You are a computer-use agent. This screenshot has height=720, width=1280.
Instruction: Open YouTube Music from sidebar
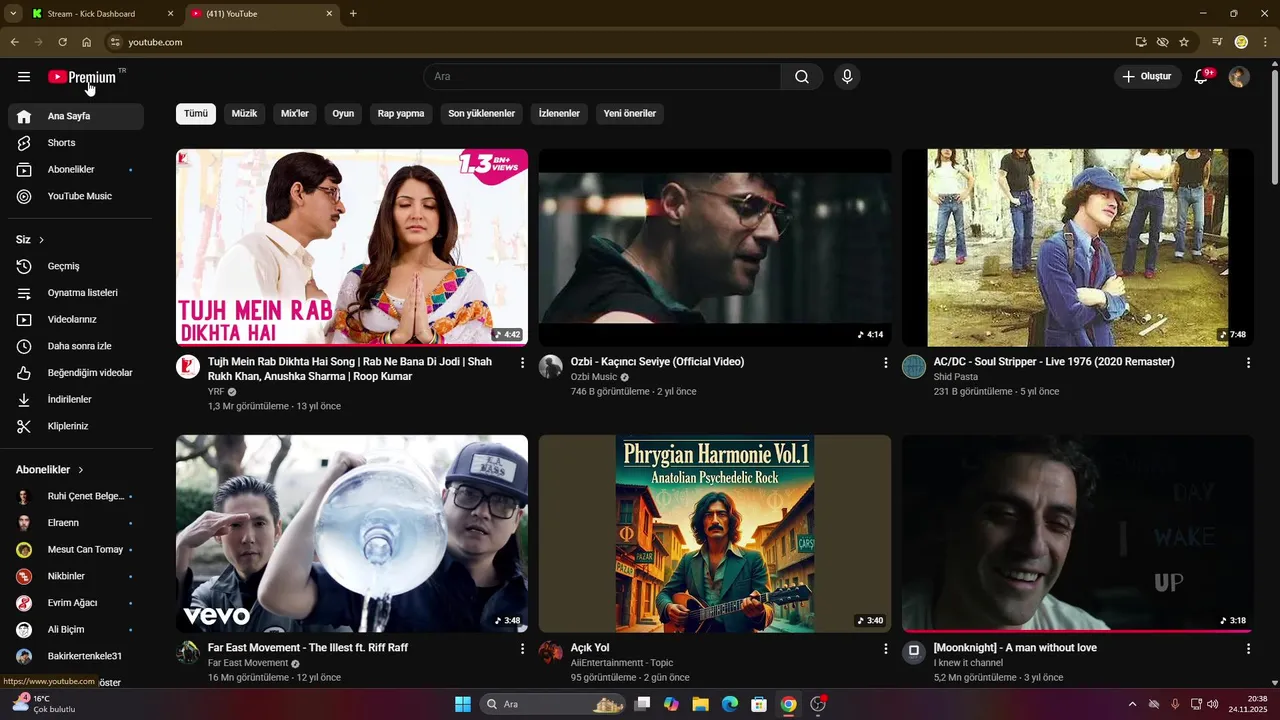76,196
